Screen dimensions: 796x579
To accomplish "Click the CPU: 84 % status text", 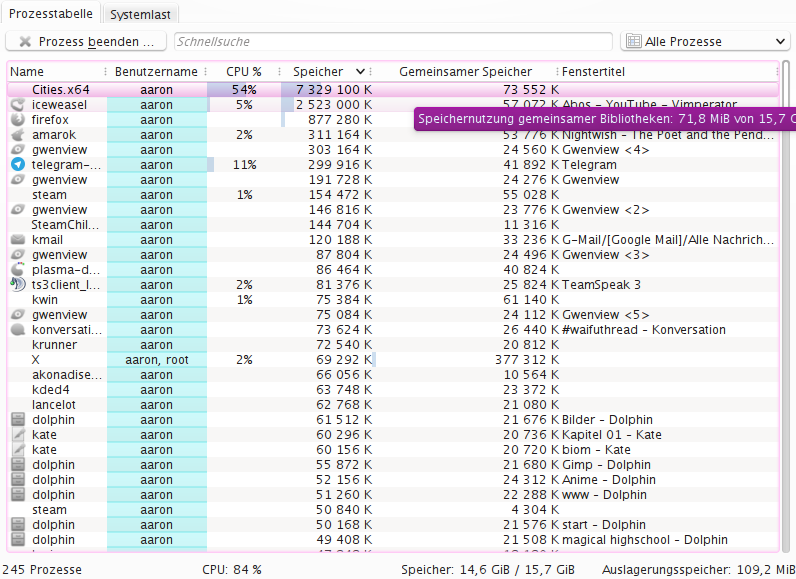I will [231, 570].
